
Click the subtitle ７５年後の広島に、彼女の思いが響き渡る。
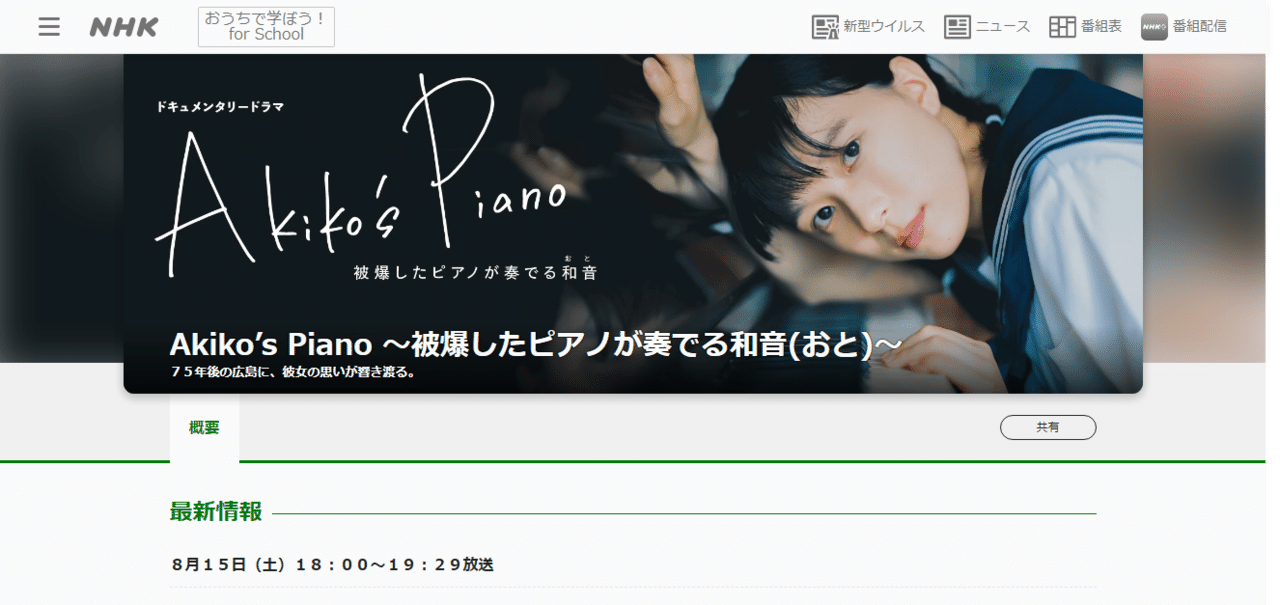[x=292, y=373]
